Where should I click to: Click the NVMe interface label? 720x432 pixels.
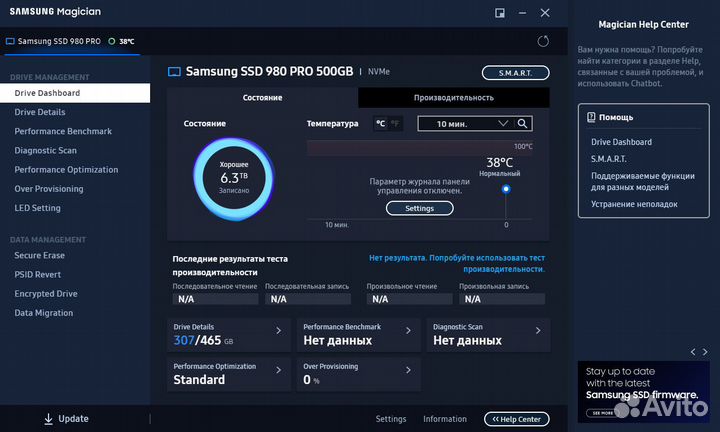click(x=379, y=72)
